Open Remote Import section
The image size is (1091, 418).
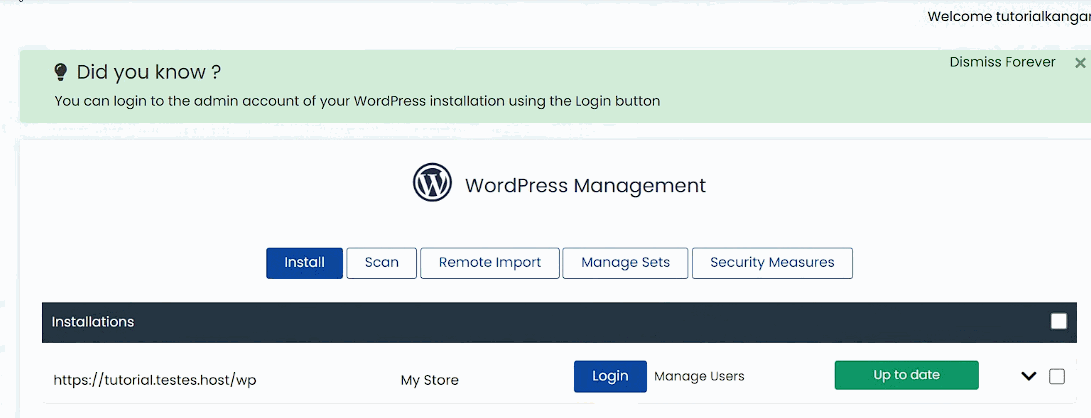point(489,263)
